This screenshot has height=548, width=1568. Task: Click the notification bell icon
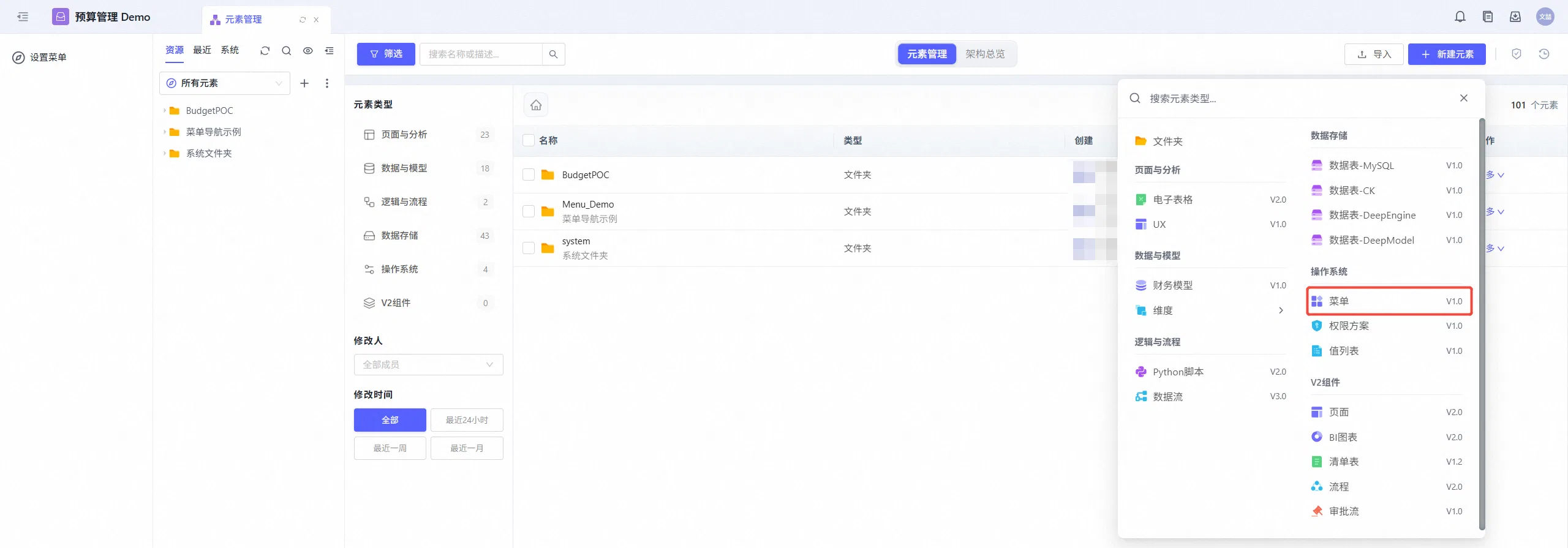(x=1460, y=17)
